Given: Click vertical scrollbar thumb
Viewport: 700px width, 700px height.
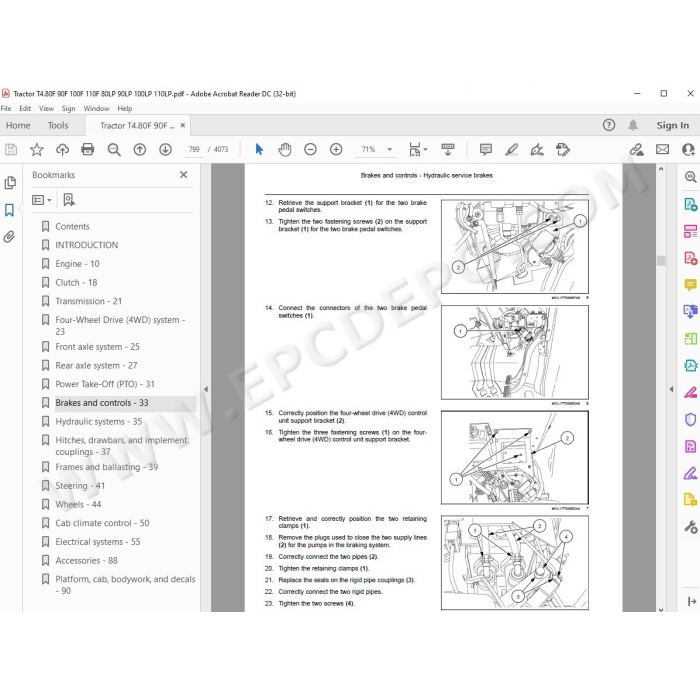Looking at the screenshot, I should (661, 261).
